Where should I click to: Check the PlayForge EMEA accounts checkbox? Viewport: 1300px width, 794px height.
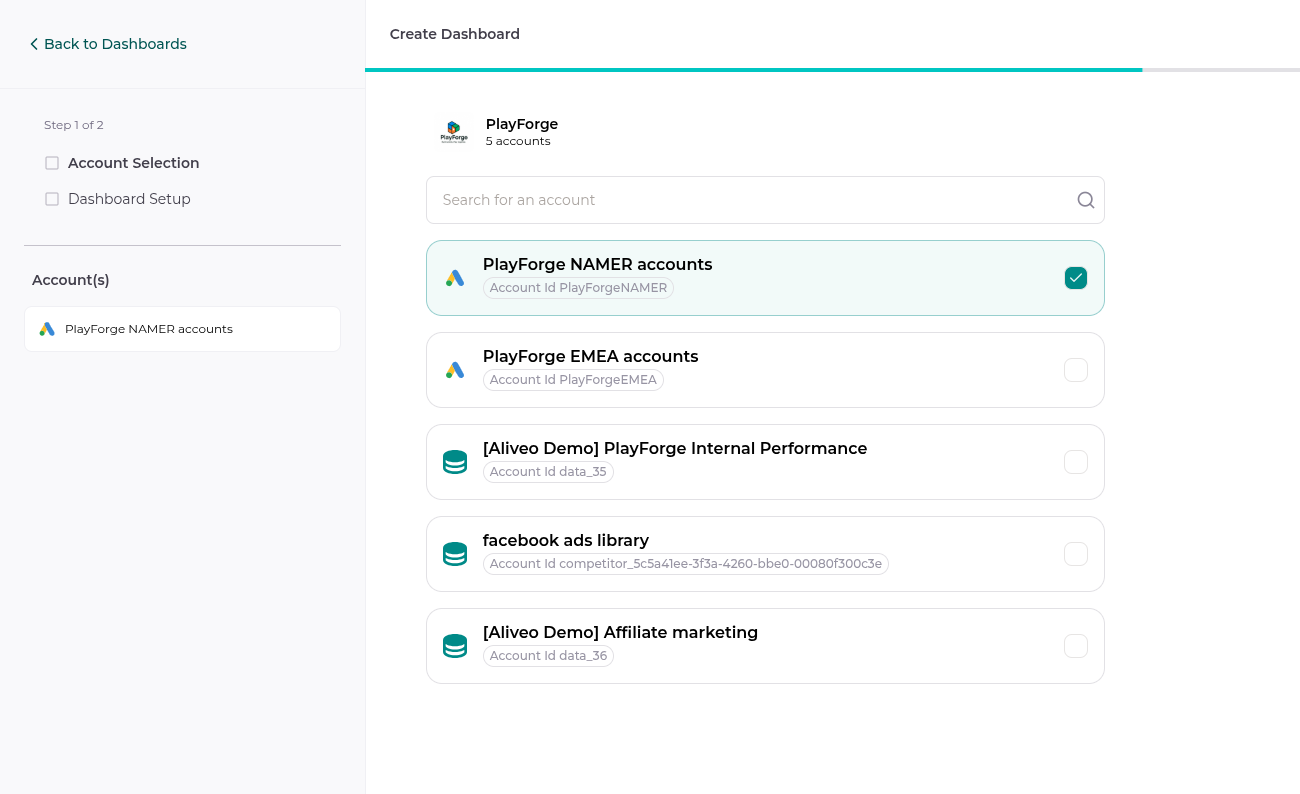click(x=1075, y=370)
